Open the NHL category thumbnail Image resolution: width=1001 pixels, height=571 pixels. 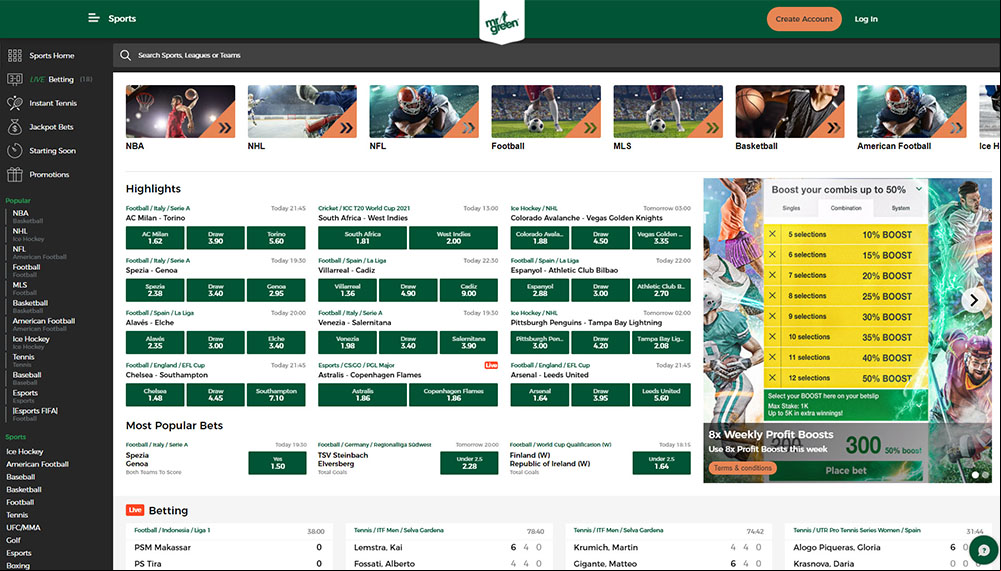pyautogui.click(x=302, y=112)
